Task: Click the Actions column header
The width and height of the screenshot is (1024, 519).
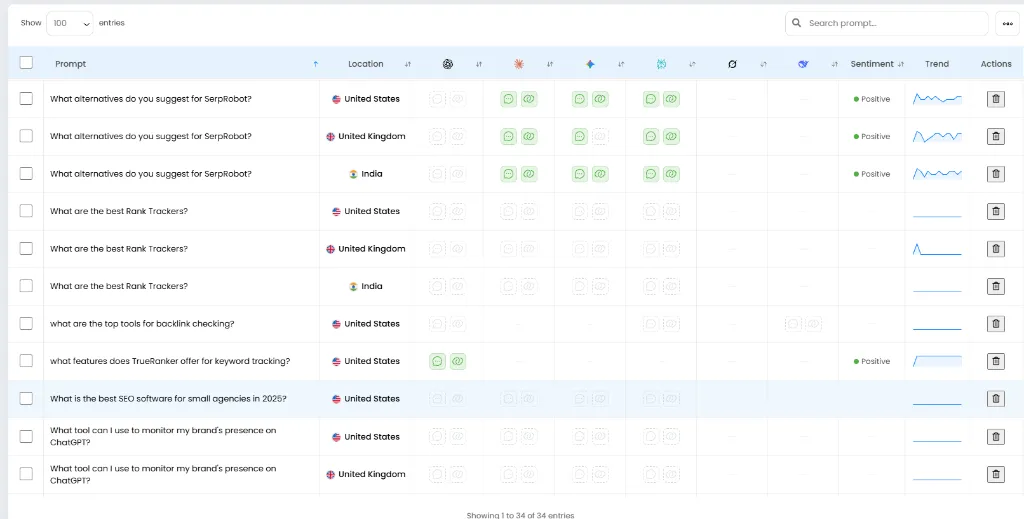Action: 996,64
